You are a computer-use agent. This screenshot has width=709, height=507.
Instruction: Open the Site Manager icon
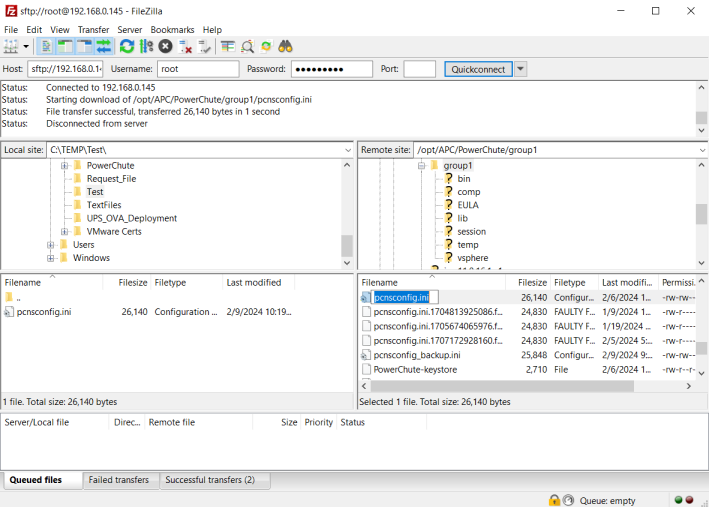[x=11, y=47]
